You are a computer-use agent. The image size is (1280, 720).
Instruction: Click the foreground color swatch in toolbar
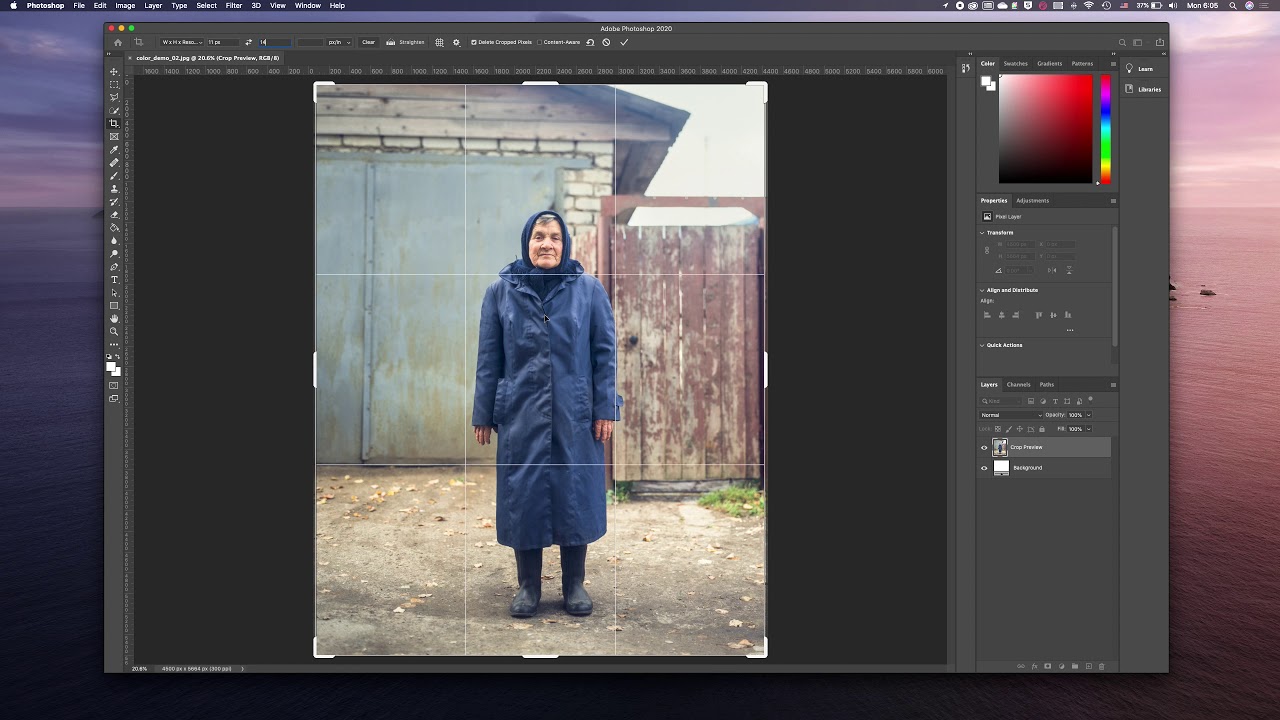[x=111, y=366]
